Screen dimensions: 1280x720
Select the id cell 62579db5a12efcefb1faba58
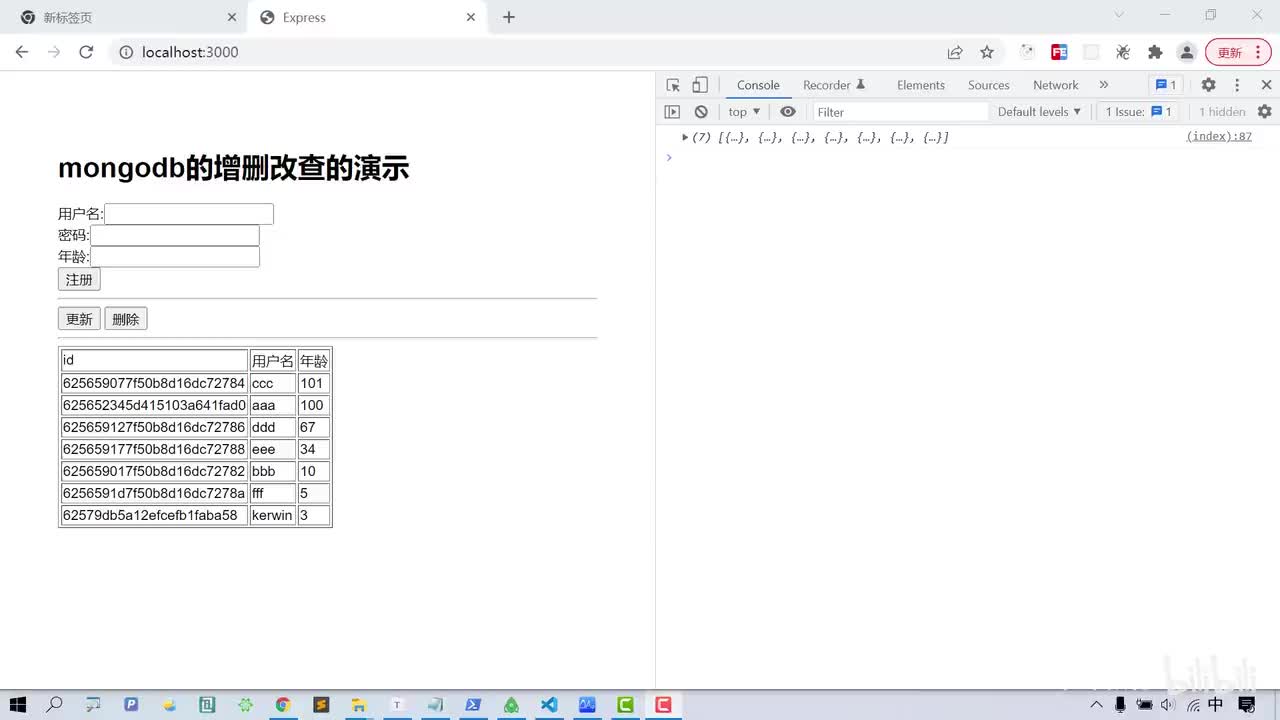click(154, 515)
